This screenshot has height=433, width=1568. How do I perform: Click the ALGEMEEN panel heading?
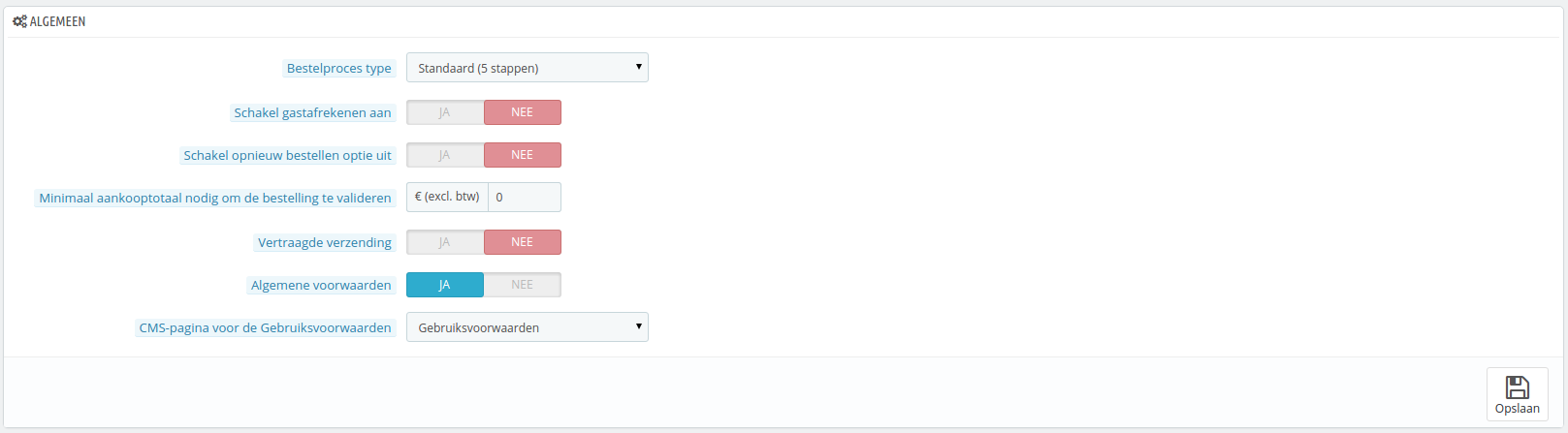click(x=49, y=21)
